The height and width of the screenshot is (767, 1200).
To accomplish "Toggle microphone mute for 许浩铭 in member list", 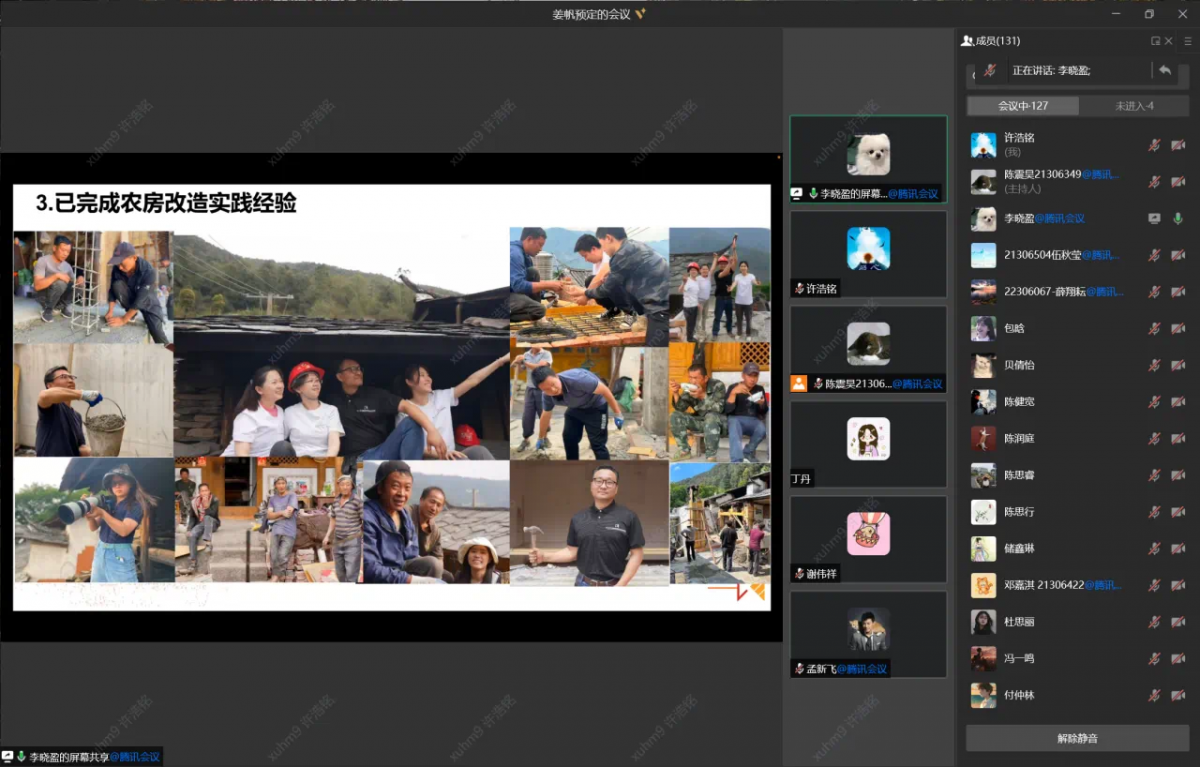I will pyautogui.click(x=1154, y=145).
